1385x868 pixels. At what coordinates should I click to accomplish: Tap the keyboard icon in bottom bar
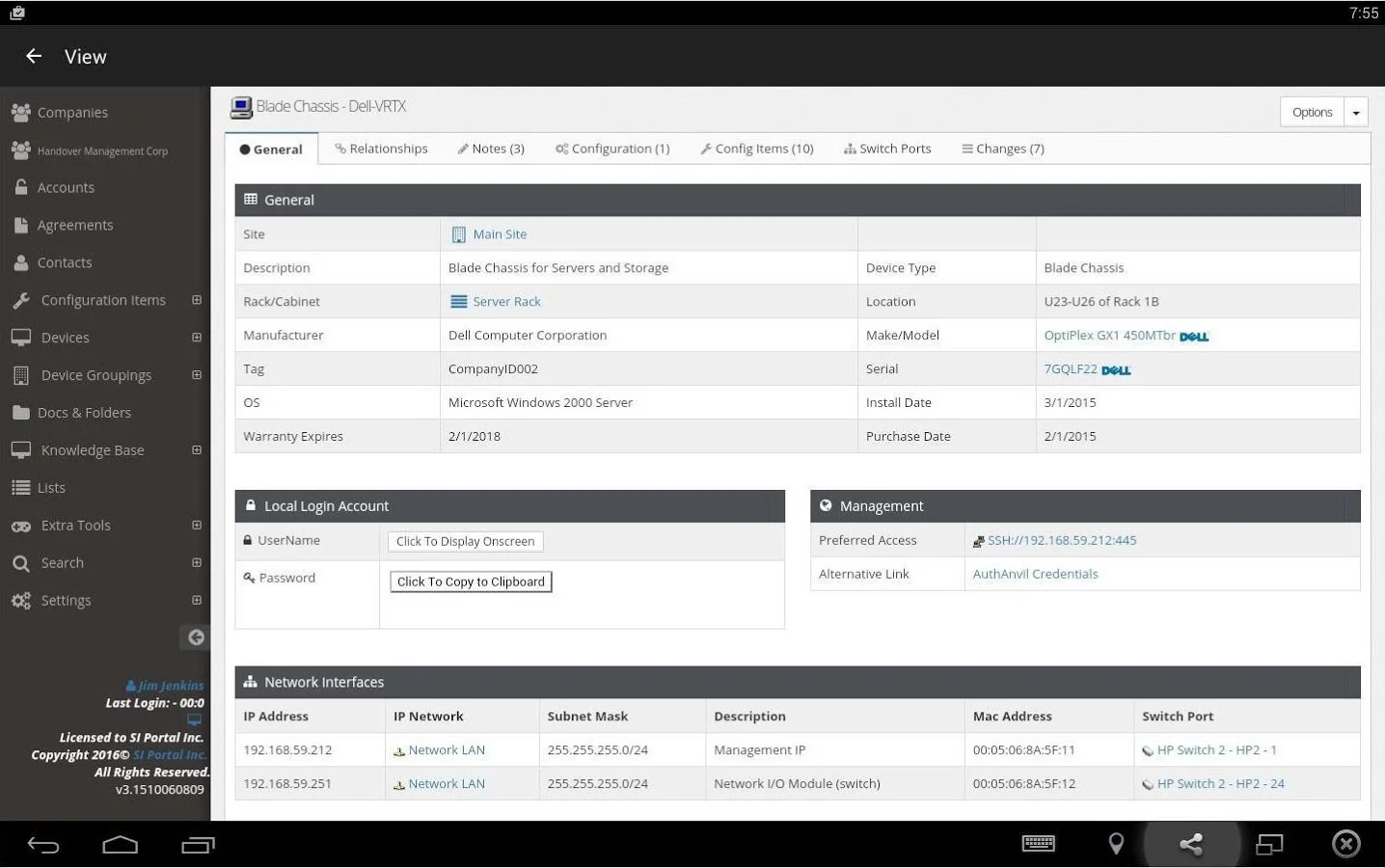pos(1038,844)
